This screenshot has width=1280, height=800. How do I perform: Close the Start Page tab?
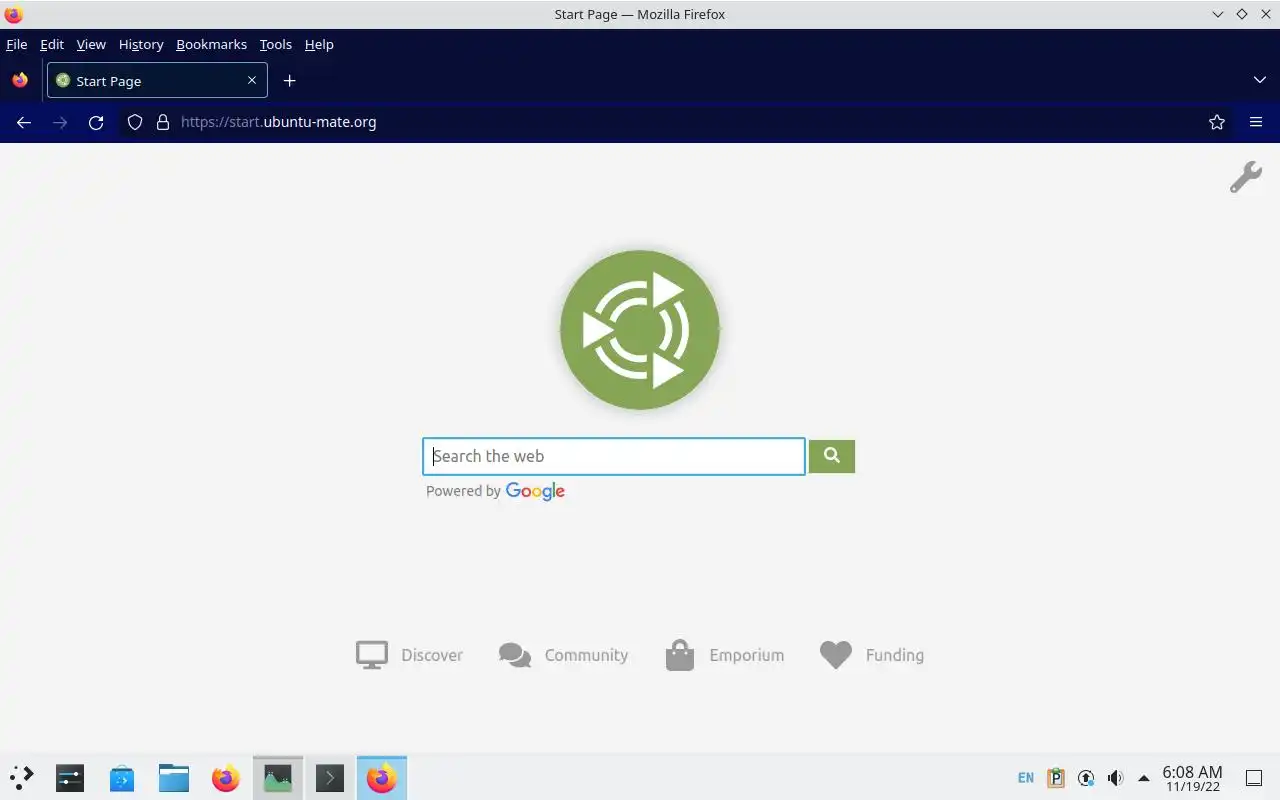[x=252, y=80]
